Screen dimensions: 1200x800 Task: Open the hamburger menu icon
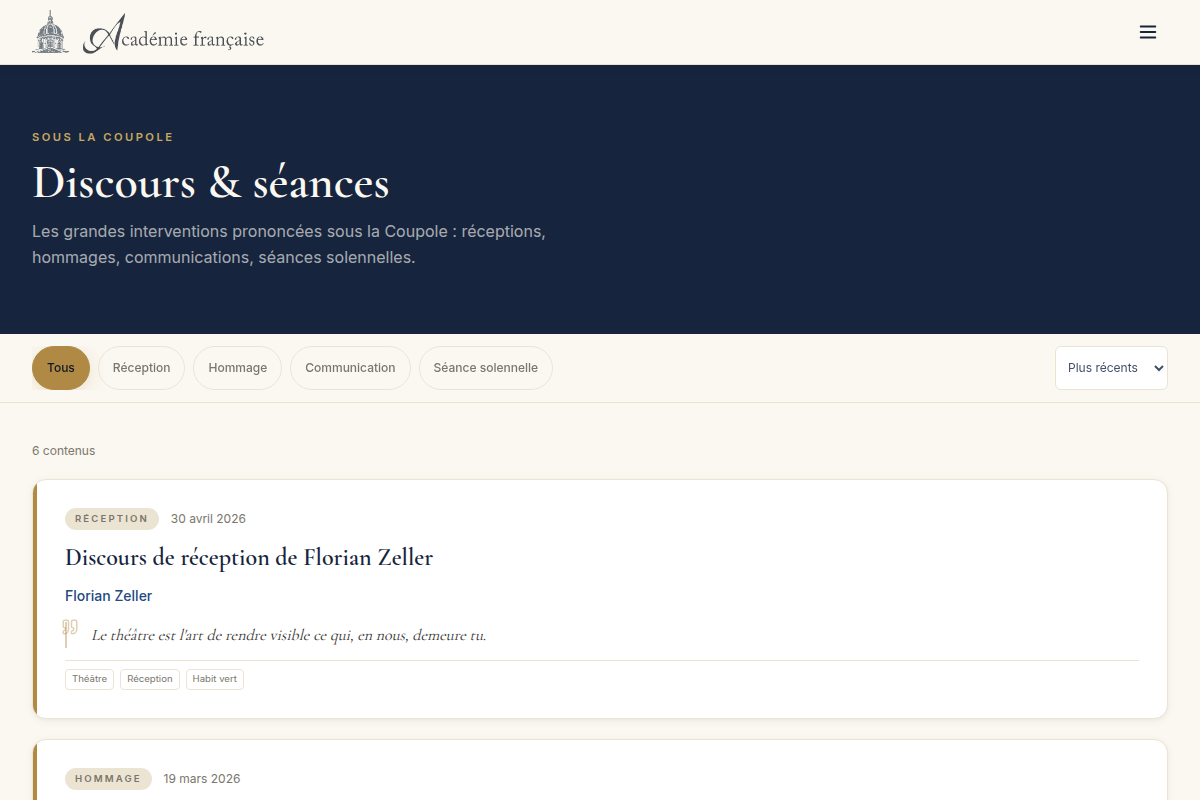(x=1148, y=32)
